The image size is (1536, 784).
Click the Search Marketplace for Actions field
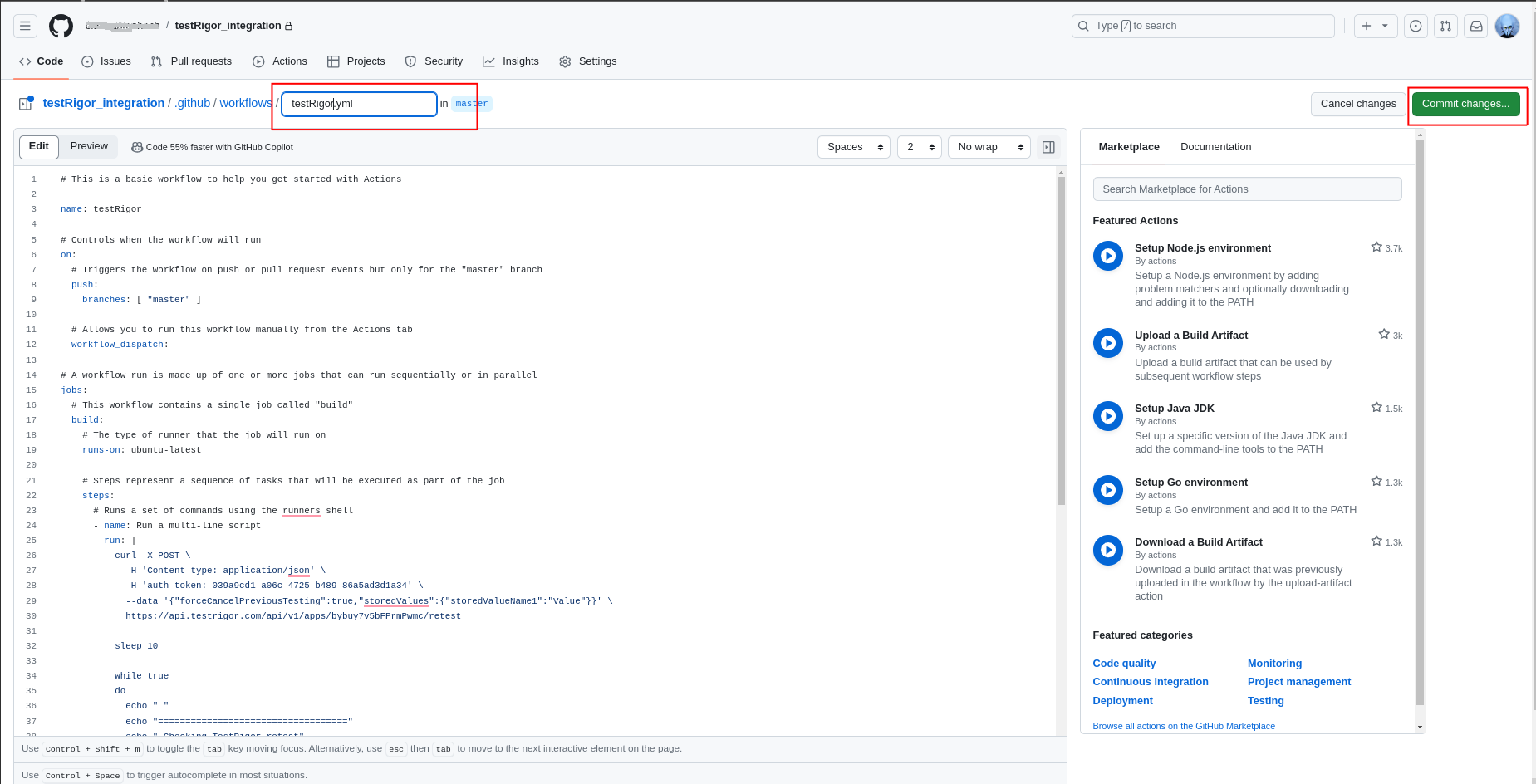[x=1247, y=189]
